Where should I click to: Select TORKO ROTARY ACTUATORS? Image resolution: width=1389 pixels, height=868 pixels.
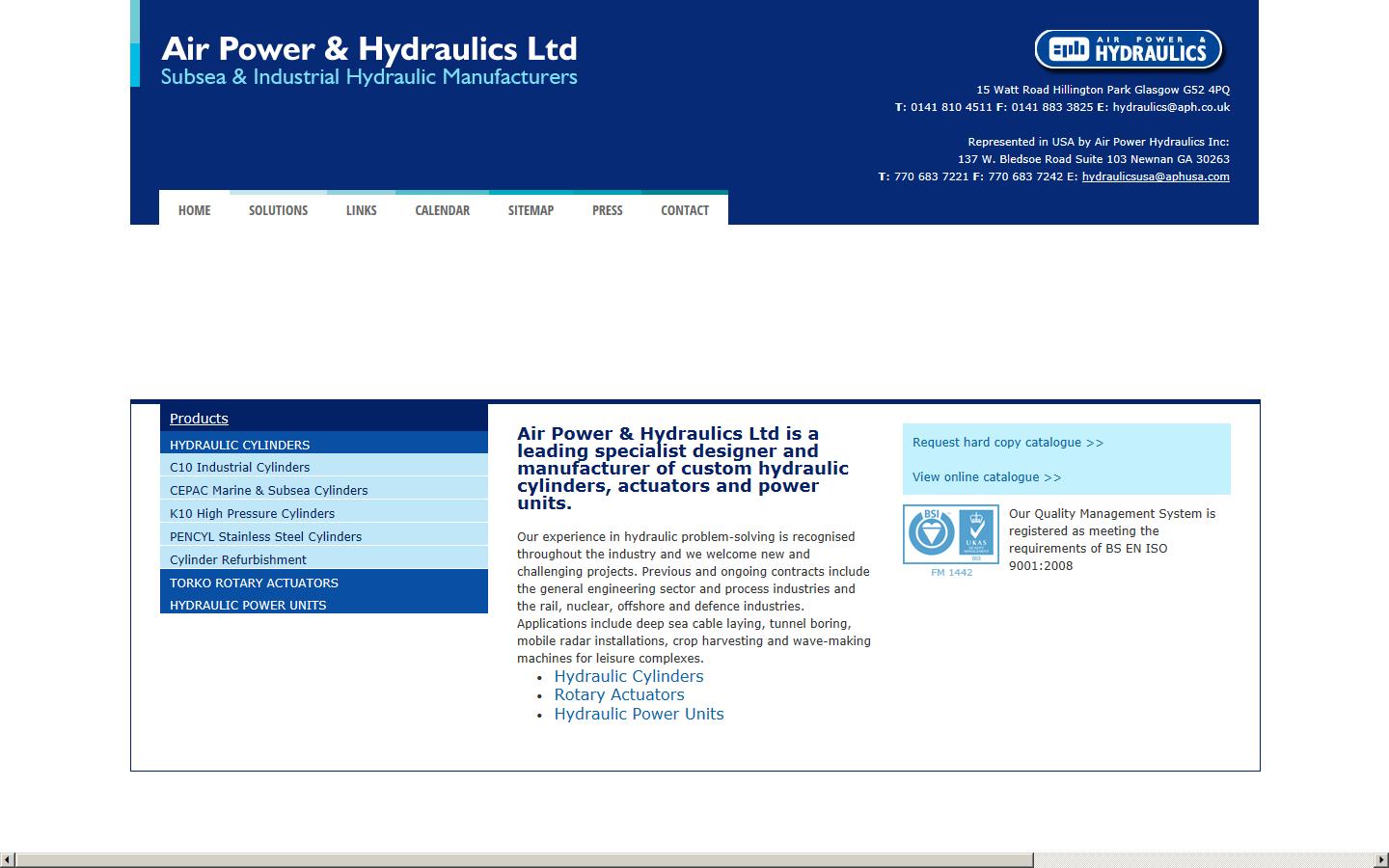click(254, 583)
